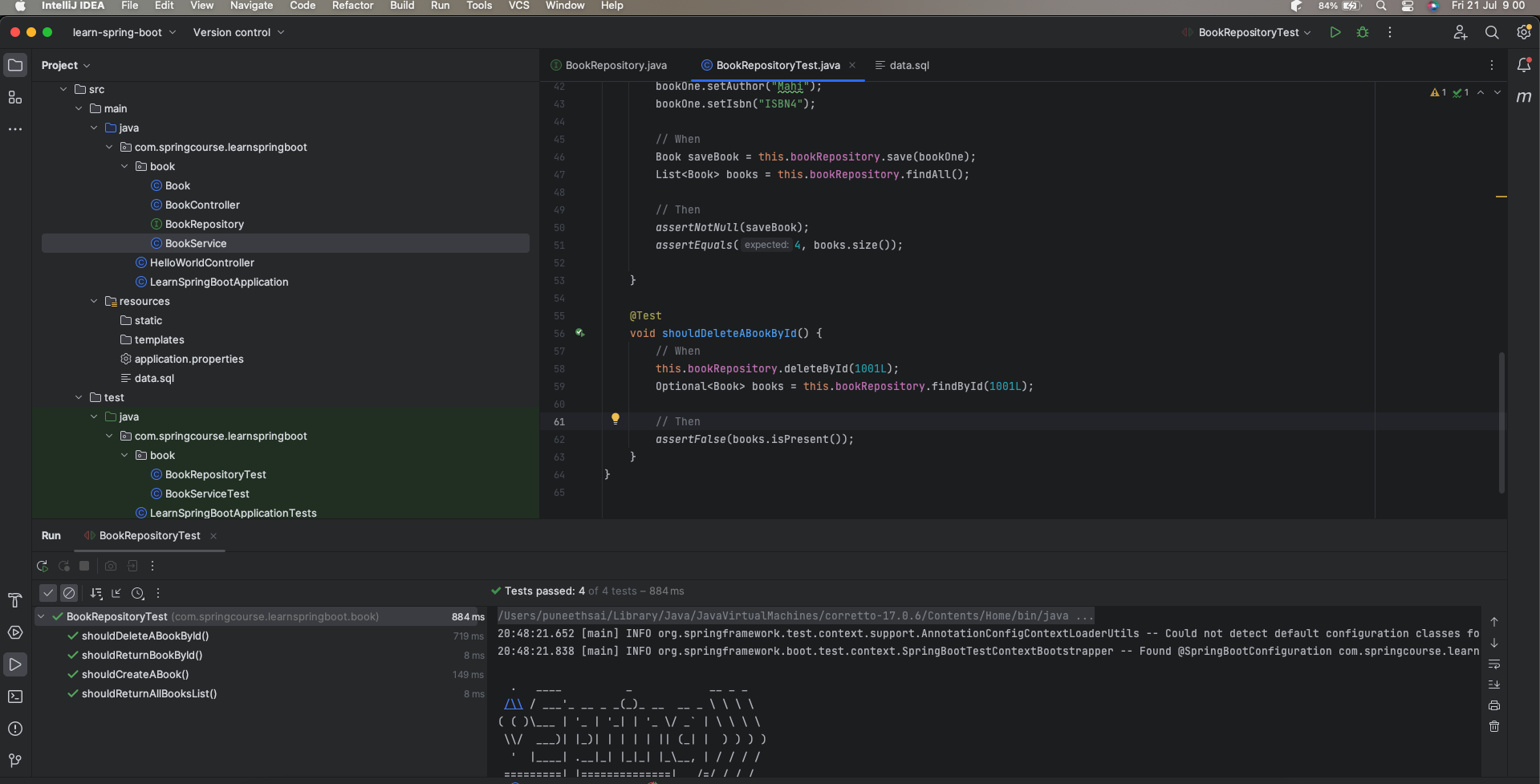Click run gutter icon for shouldDeleteABookById
Image resolution: width=1540 pixels, height=784 pixels.
(580, 333)
